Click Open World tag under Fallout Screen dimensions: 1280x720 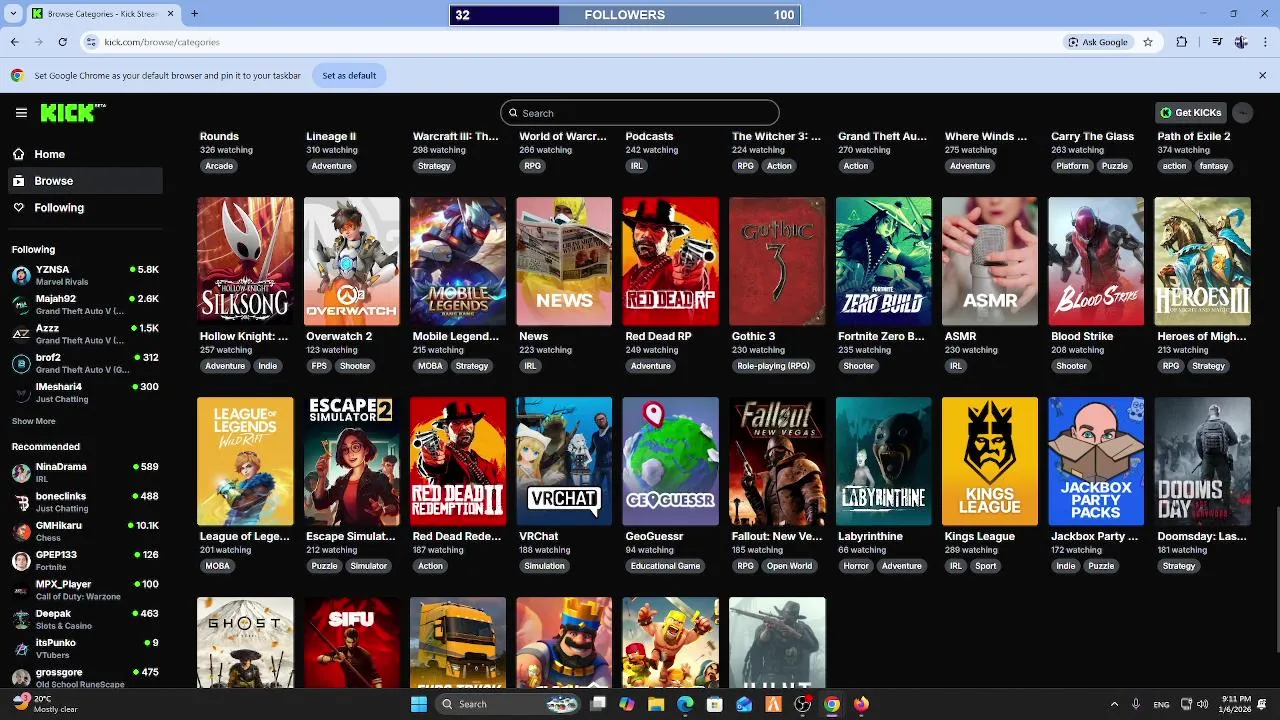pyautogui.click(x=789, y=566)
